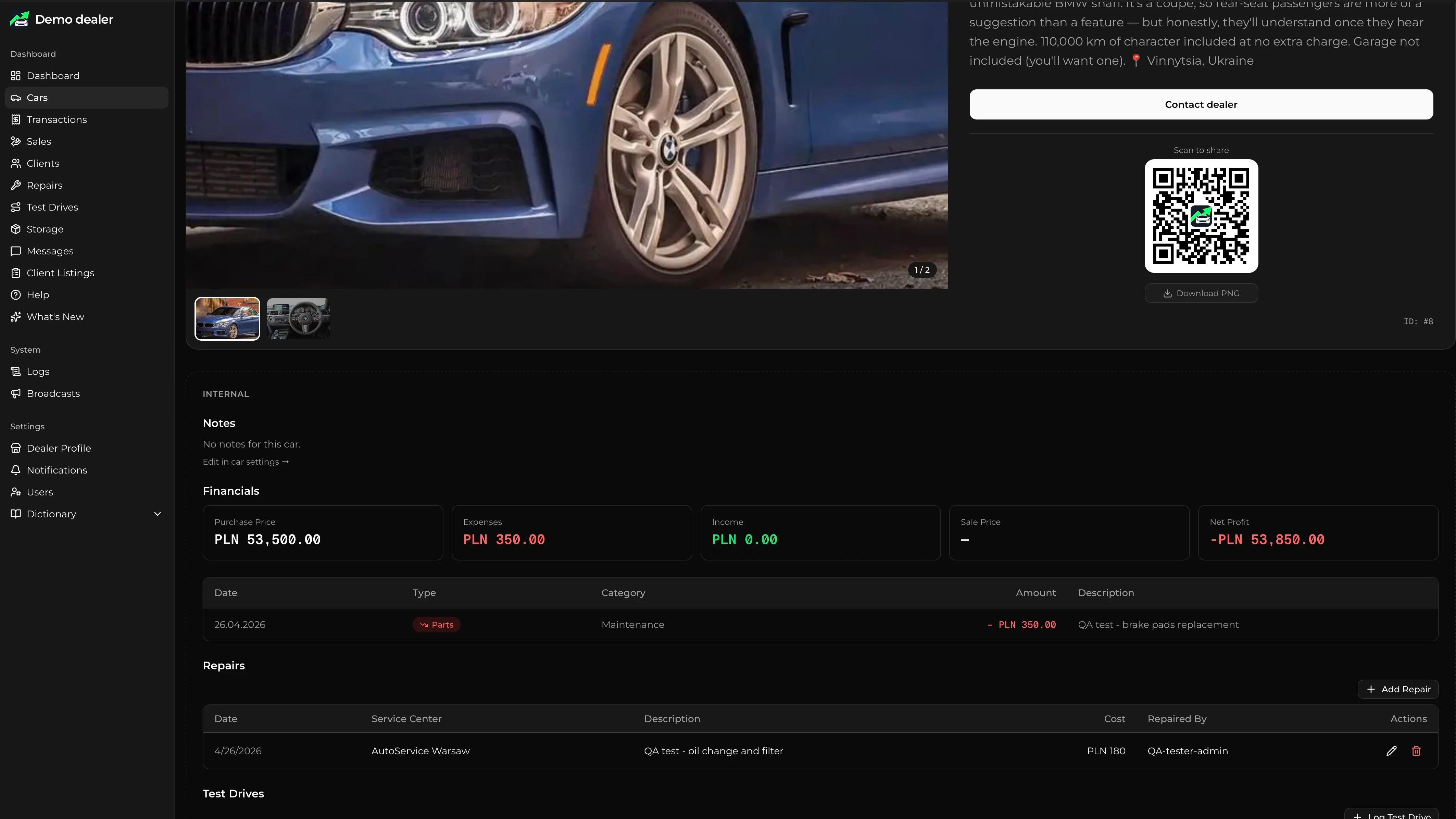Click the QA-tester-admin repaired by cell

click(1188, 751)
